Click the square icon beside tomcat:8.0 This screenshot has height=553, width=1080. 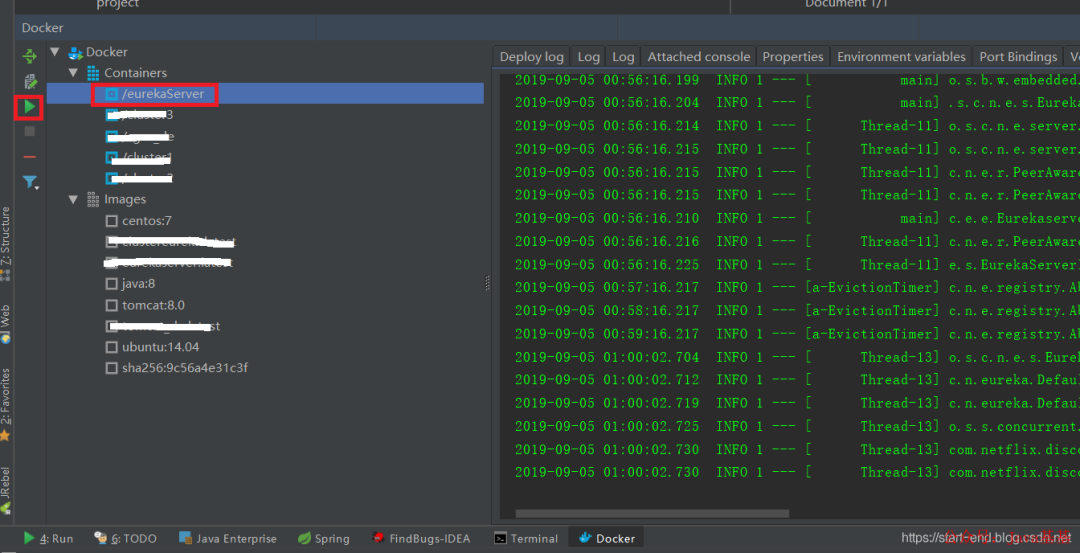[112, 305]
